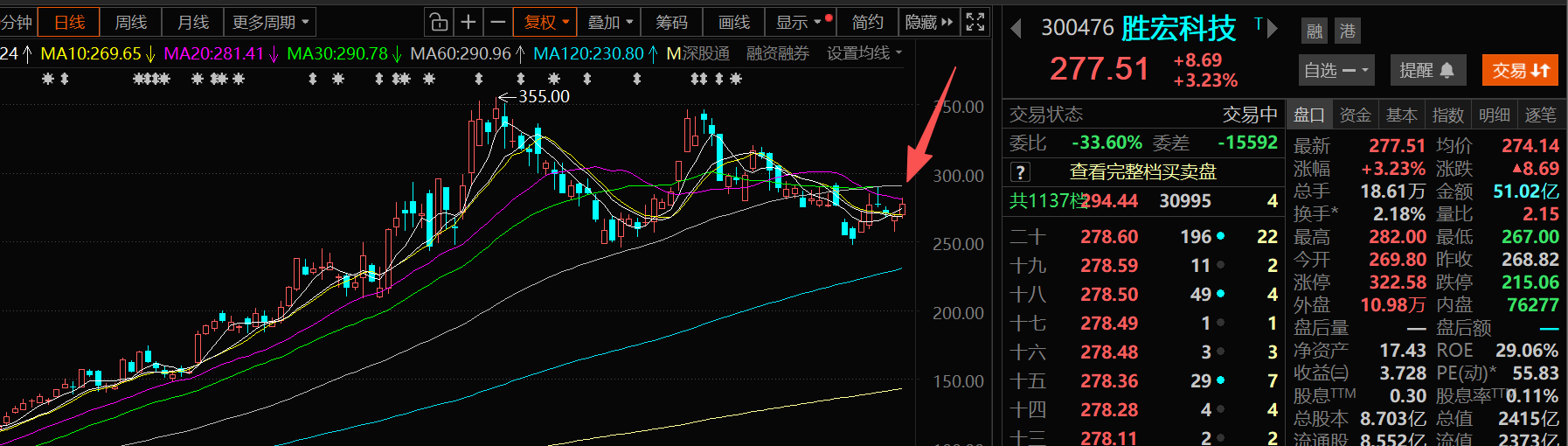The image size is (1568, 446).
Task: Click the 融资融券 label
Action: pyautogui.click(x=777, y=53)
